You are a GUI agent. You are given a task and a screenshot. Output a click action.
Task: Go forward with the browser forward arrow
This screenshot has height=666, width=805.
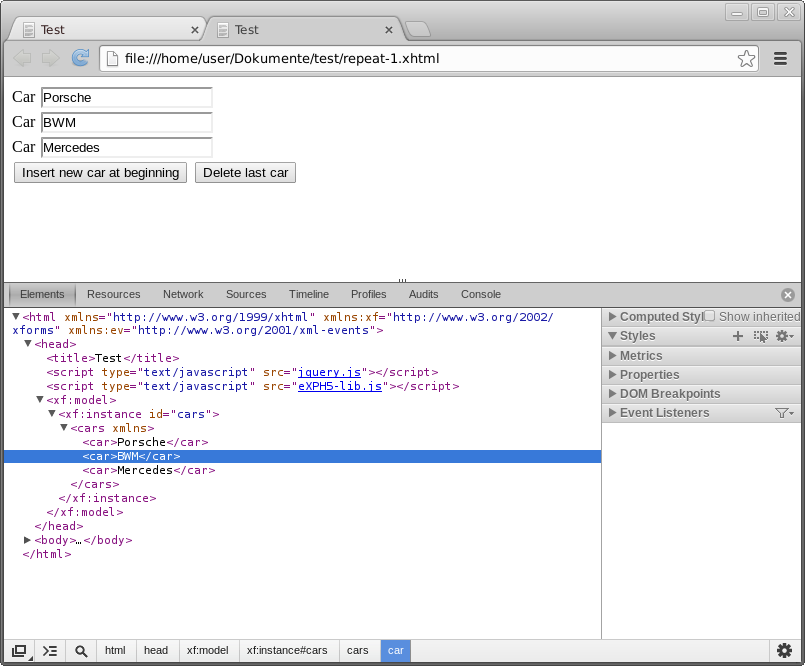[50, 58]
